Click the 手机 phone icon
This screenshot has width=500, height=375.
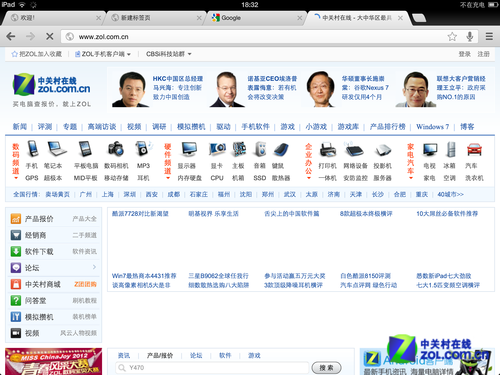(32, 148)
